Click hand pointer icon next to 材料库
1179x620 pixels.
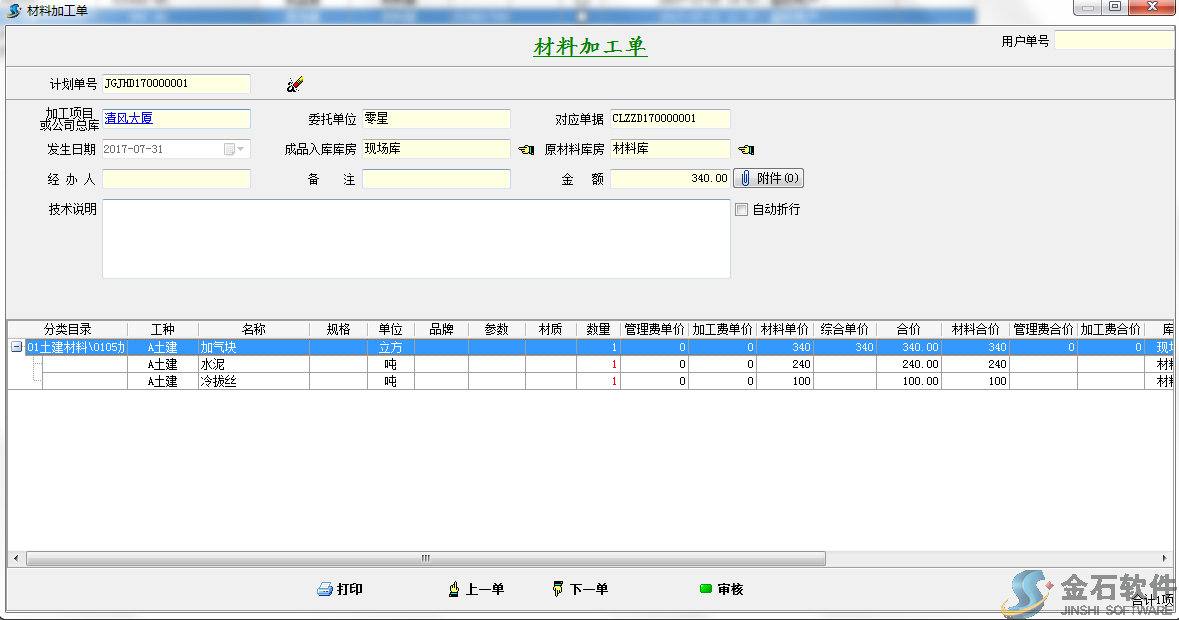pos(746,150)
